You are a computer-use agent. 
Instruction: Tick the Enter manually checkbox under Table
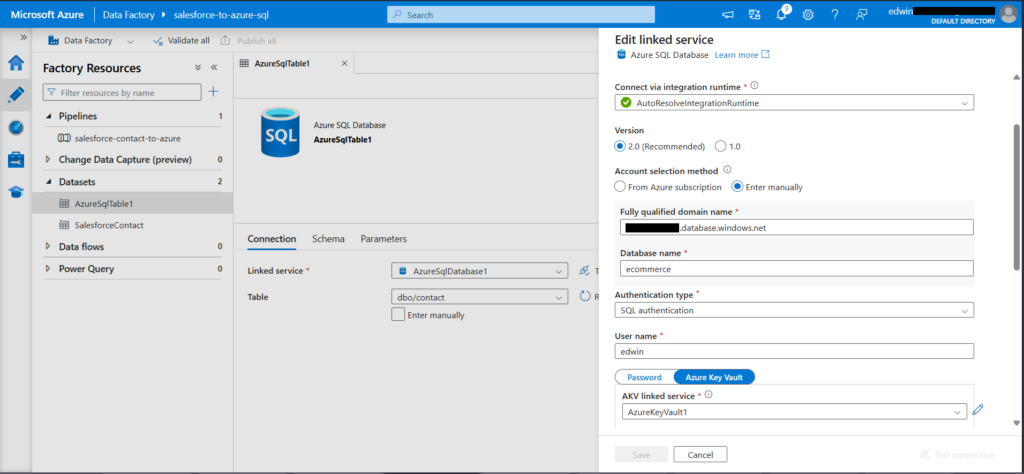398,315
